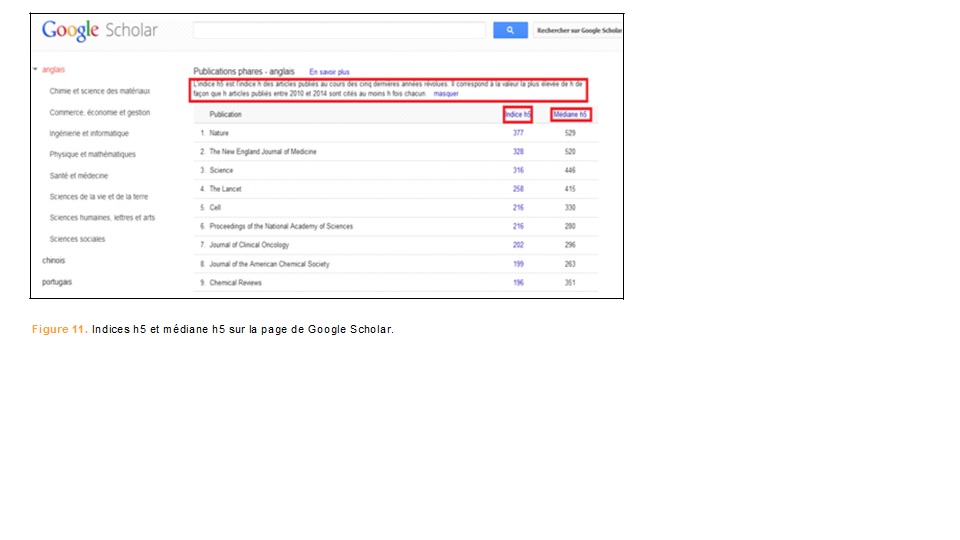Open Journal of Clinical Oncology h5-index 202
This screenshot has width=960, height=540.
coord(518,245)
